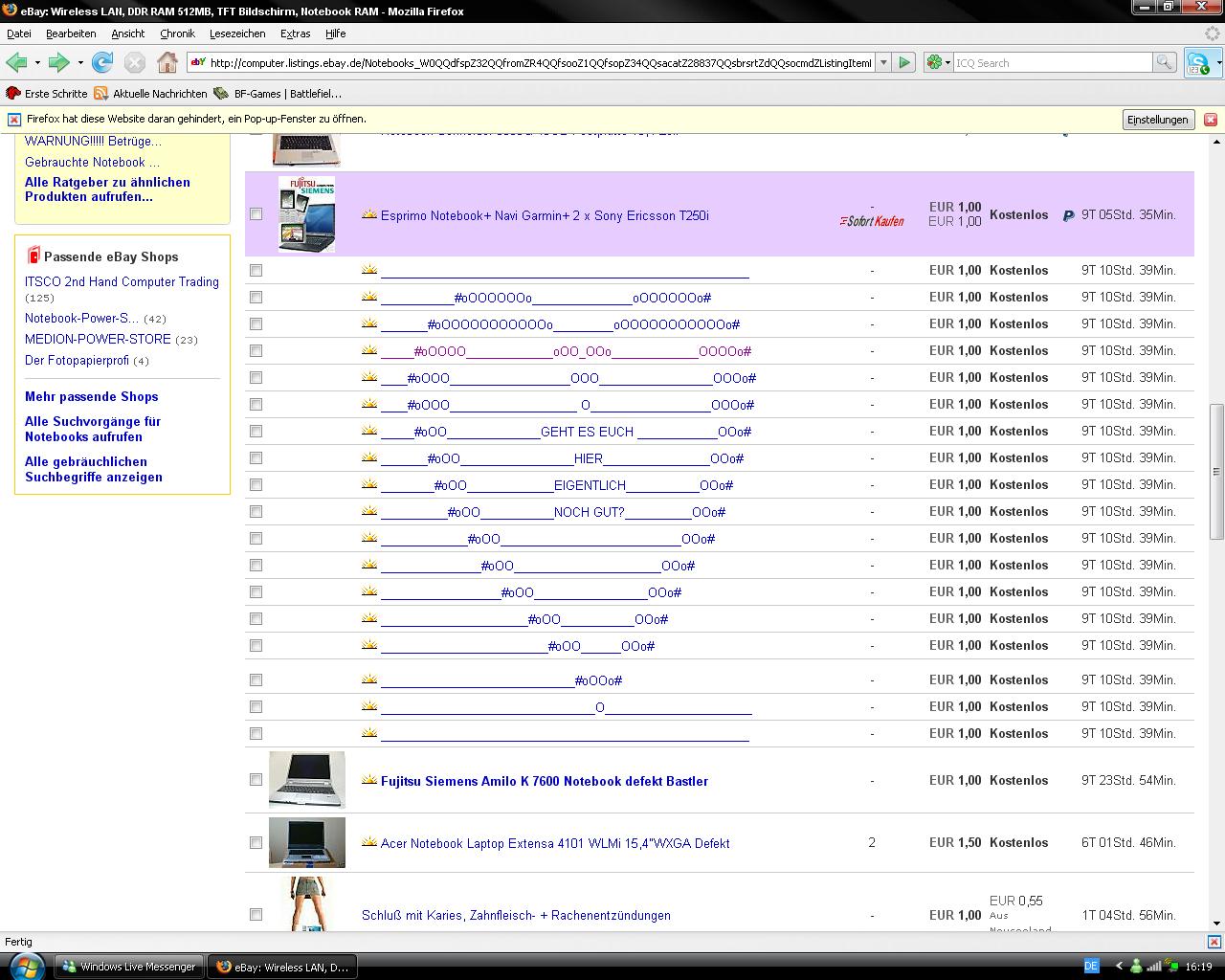1225x980 pixels.
Task: Click the network signal tray icon
Action: point(1153,966)
